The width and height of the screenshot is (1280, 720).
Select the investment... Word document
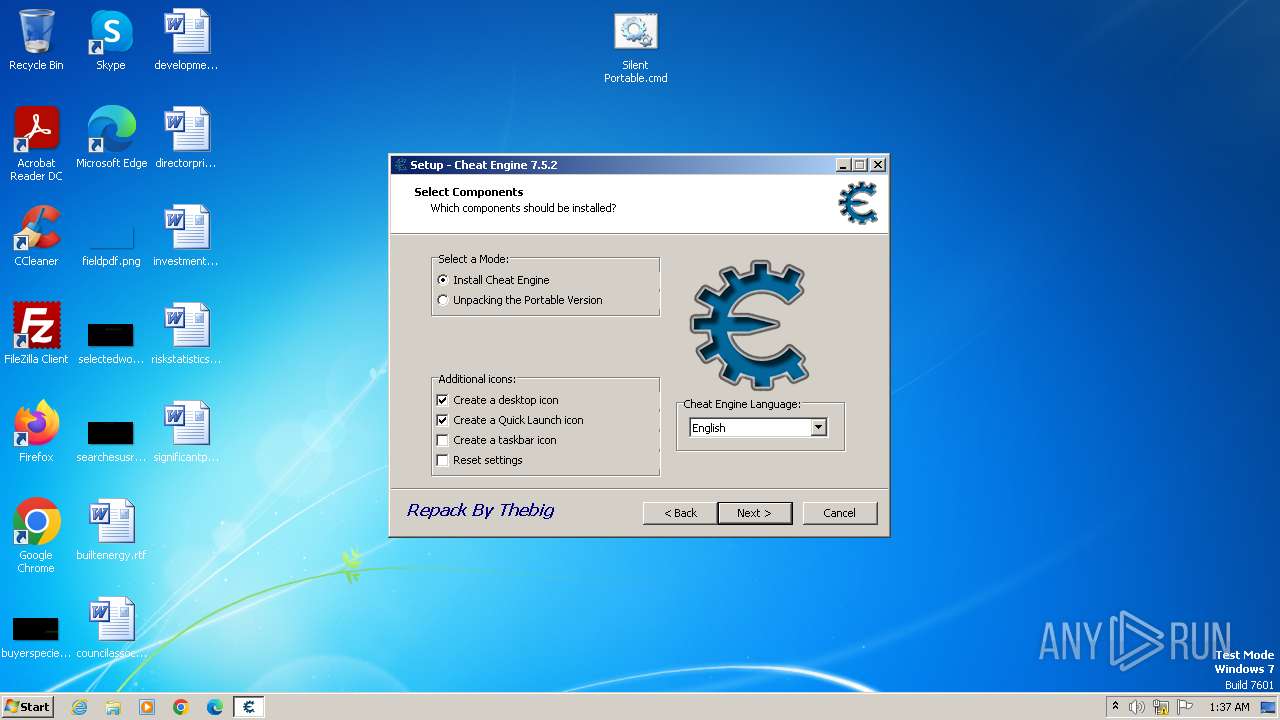pos(186,236)
